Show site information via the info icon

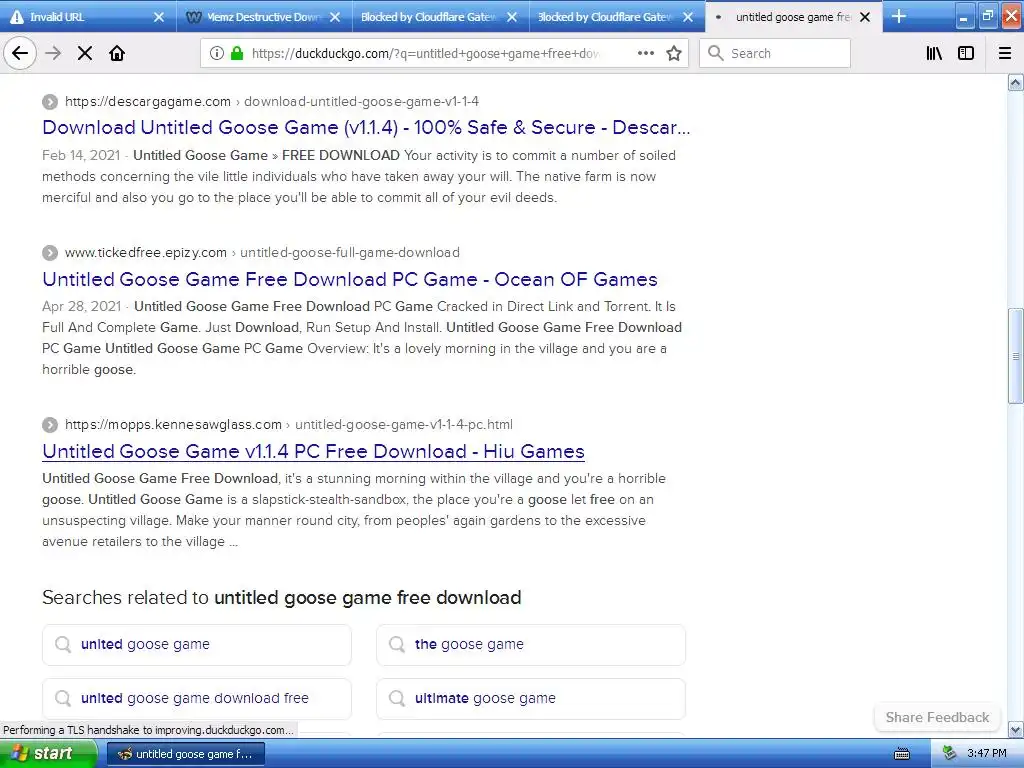217,54
